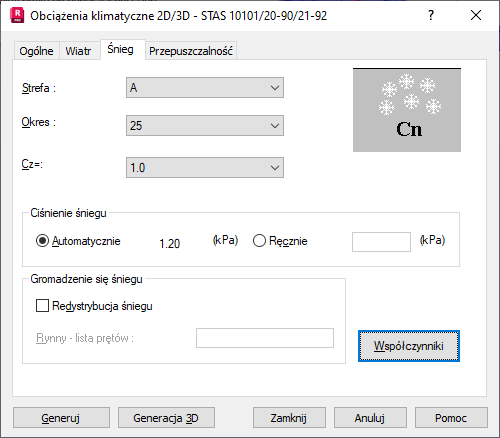Select the Ręcznie radio button
The image size is (500, 438).
tap(259, 241)
